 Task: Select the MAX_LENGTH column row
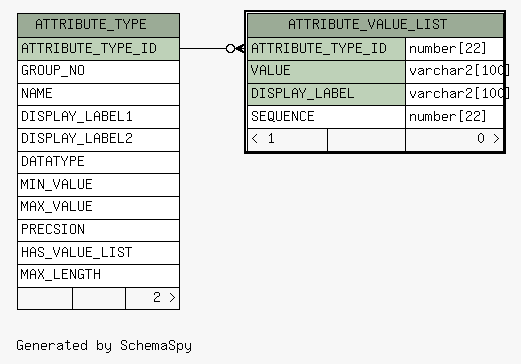98,276
